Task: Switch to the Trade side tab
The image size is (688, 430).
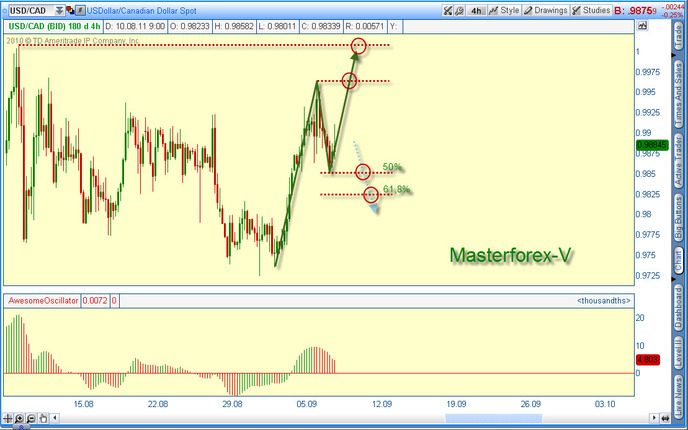Action: pyautogui.click(x=678, y=37)
